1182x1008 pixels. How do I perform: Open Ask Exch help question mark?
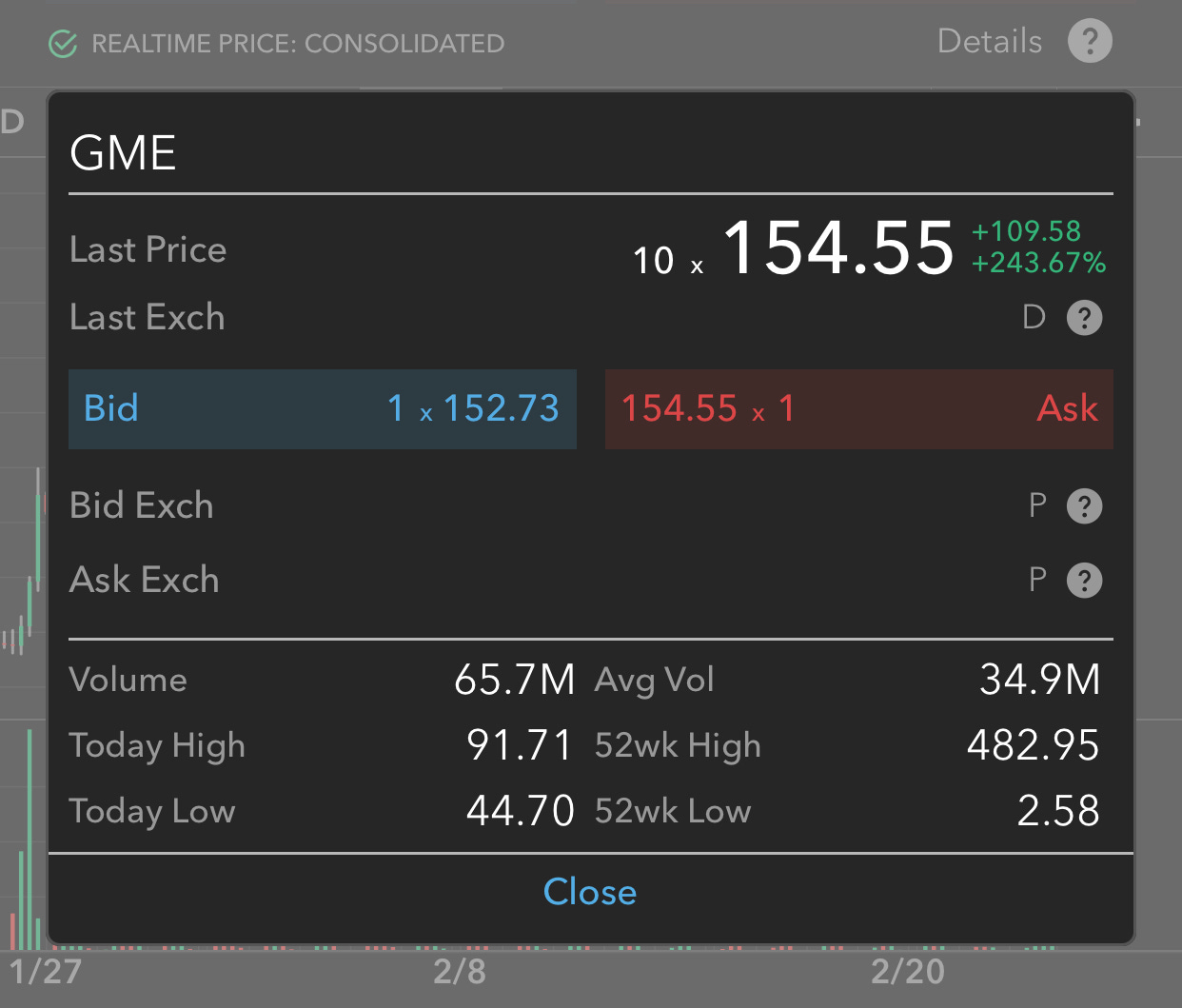[x=1084, y=580]
